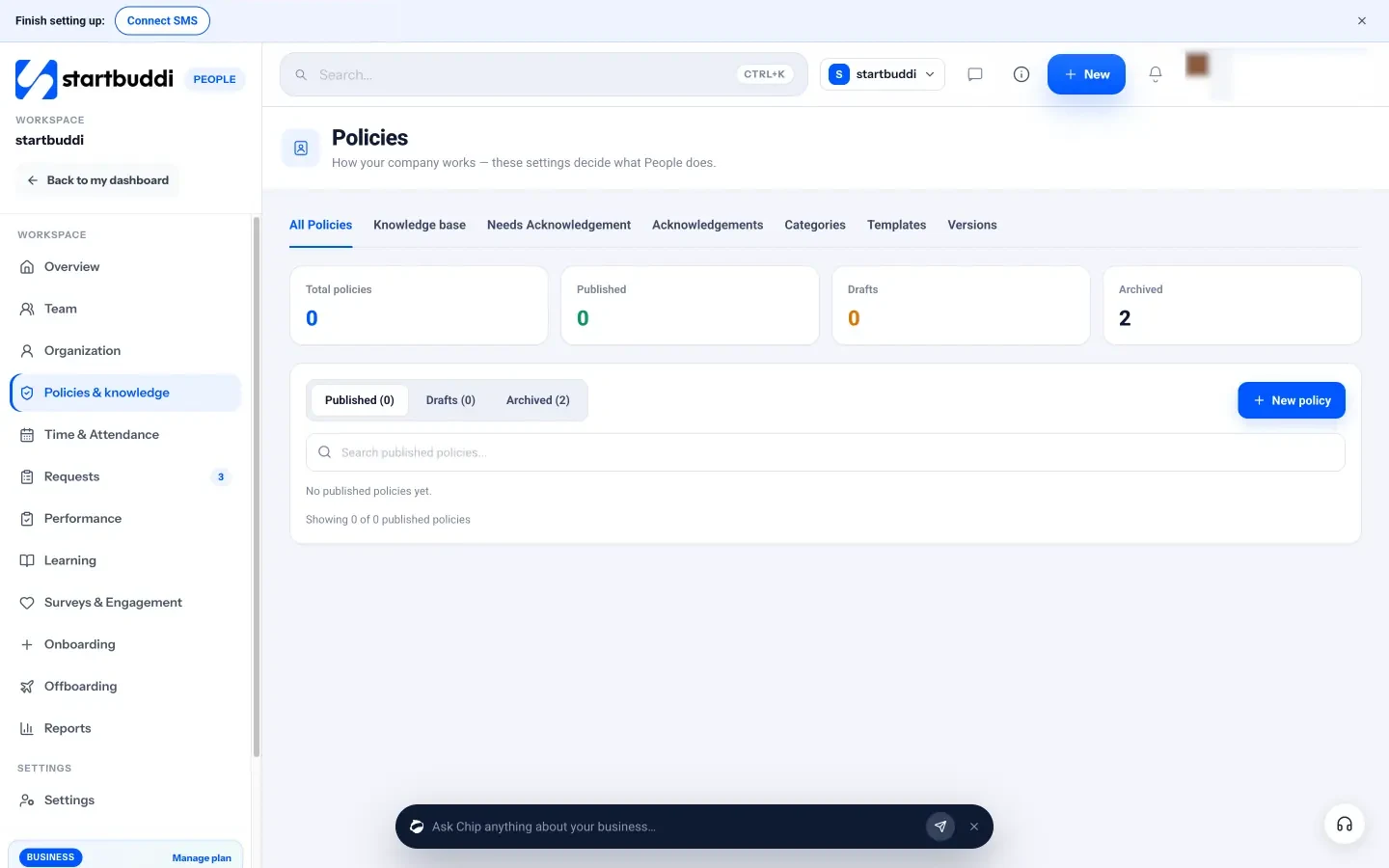The image size is (1389, 868).
Task: Click the sidebar scrollbar
Action: pyautogui.click(x=257, y=488)
